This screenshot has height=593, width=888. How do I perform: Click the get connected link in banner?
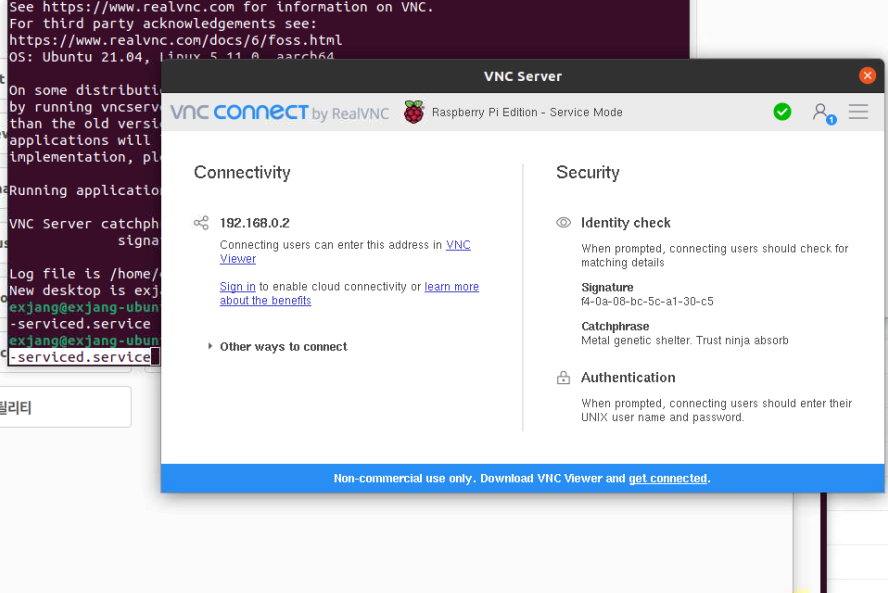click(668, 479)
